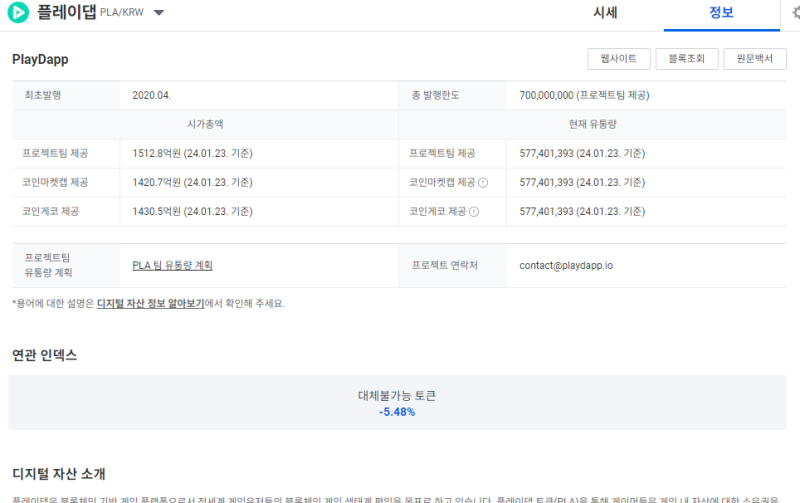
Task: Switch to the 정보 tab
Action: tap(721, 13)
